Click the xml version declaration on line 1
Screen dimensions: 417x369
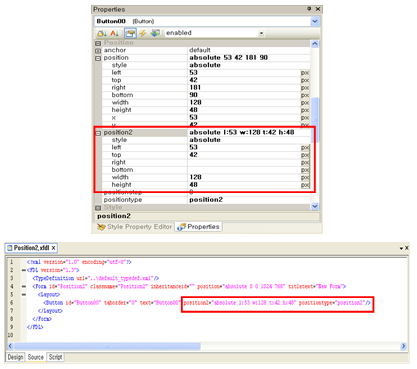pyautogui.click(x=79, y=262)
